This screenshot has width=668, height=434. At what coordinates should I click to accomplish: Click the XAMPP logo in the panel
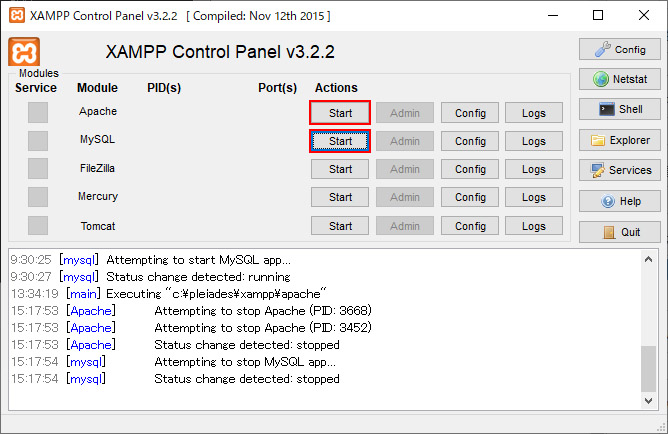(24, 52)
